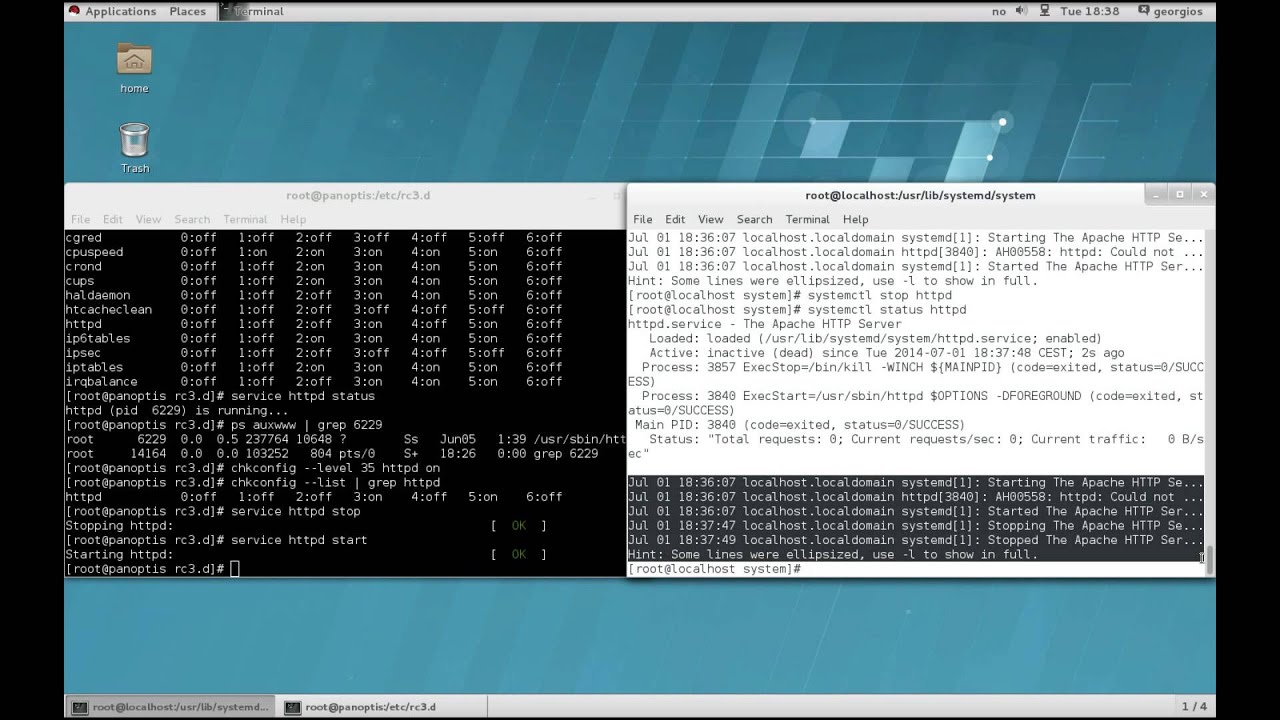Open View menu in localhost terminal
1280x720 pixels.
[x=710, y=219]
